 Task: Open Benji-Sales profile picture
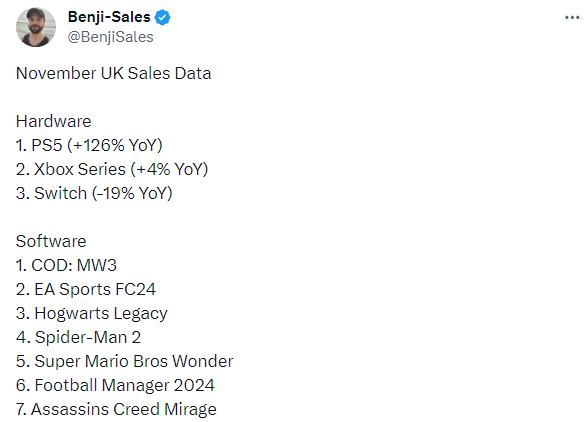pyautogui.click(x=36, y=27)
